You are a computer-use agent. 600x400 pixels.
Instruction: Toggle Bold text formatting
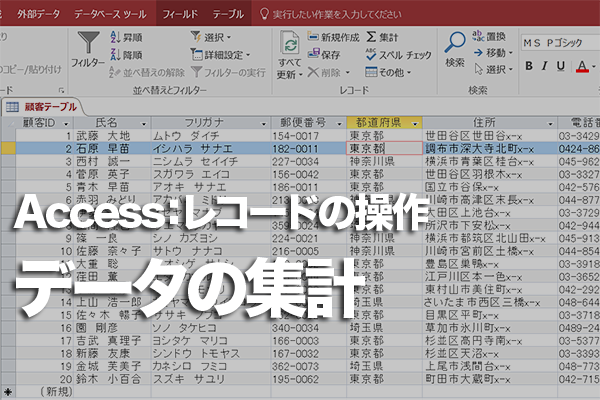531,66
